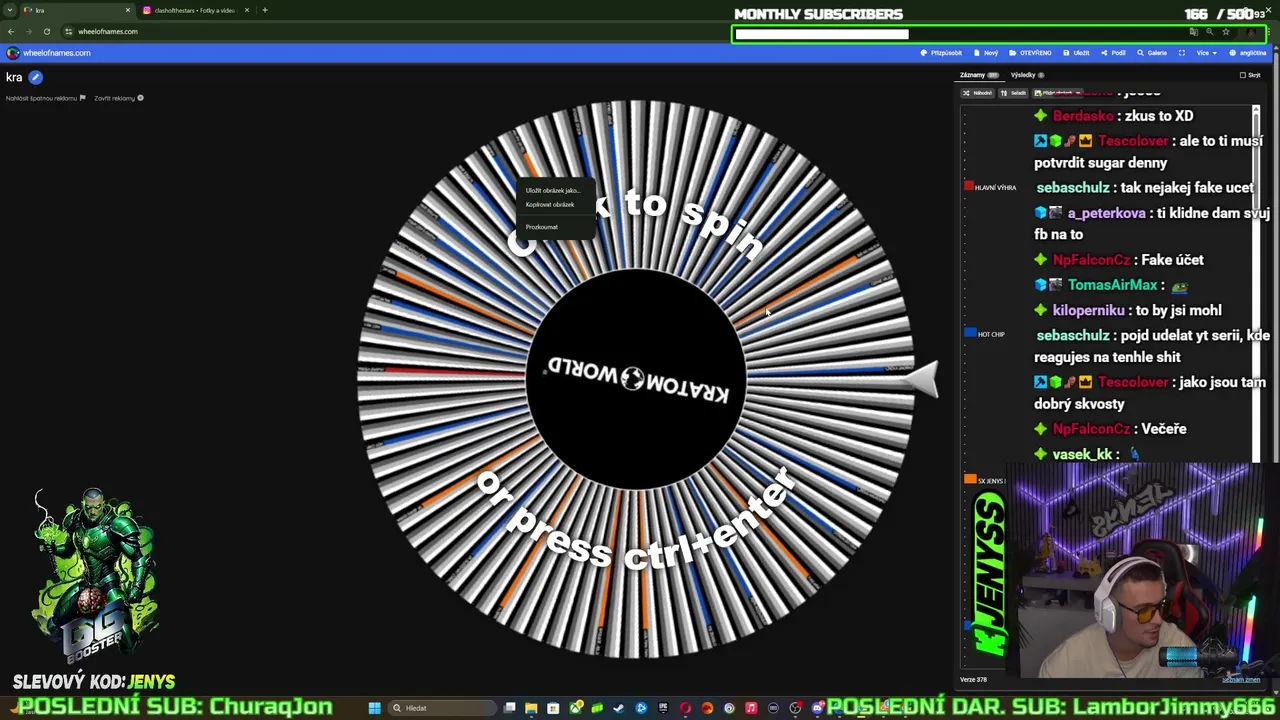1280x720 pixels.
Task: Click the wheel center to spin
Action: click(x=635, y=378)
